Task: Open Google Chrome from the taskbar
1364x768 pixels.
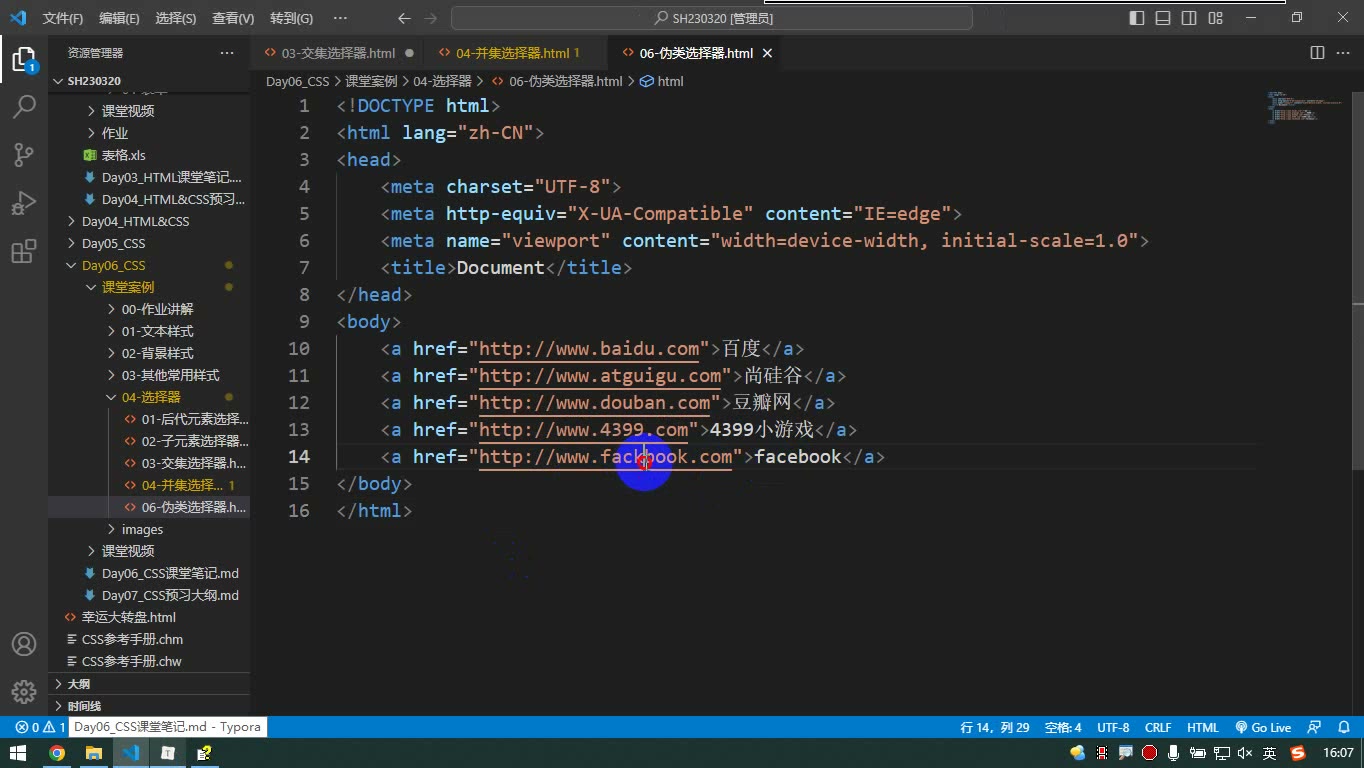Action: point(57,753)
